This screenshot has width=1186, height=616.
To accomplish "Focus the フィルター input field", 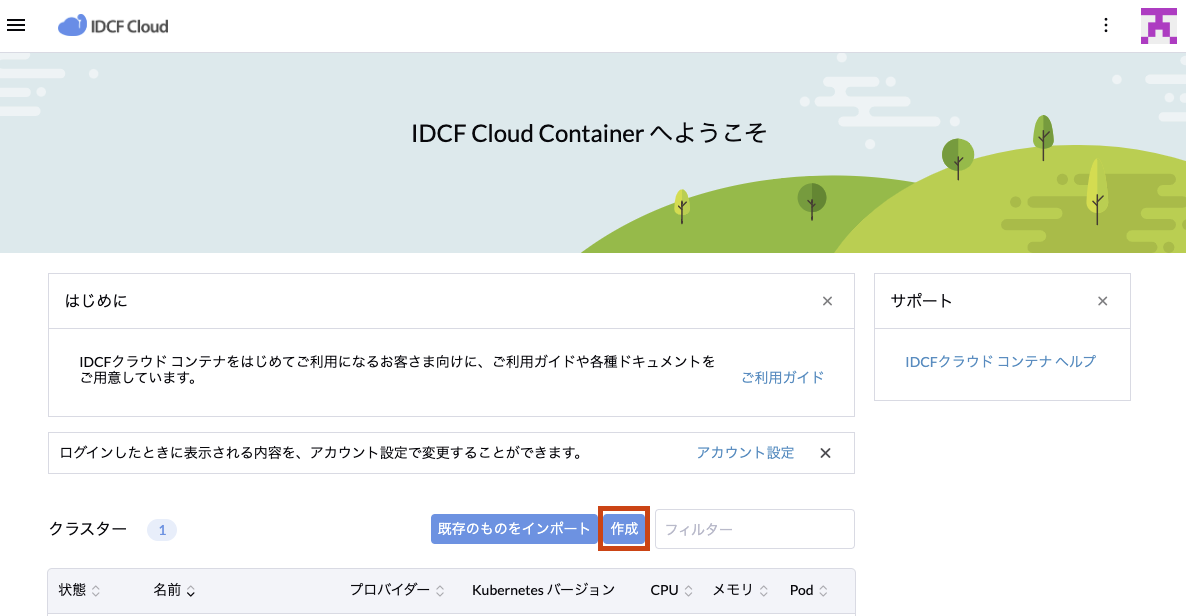I will [755, 529].
